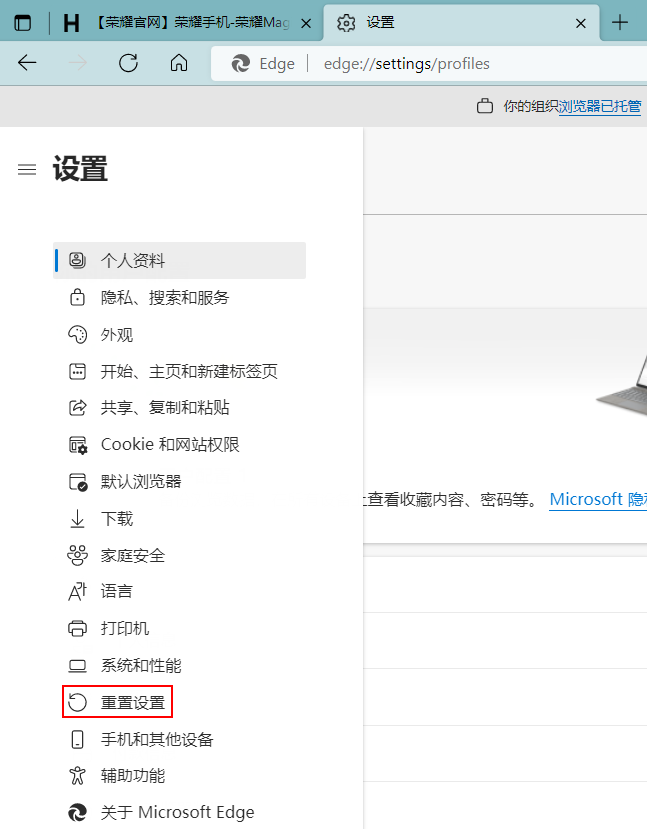
Task: Open Cookie 和网站权限 settings
Action: (x=170, y=445)
